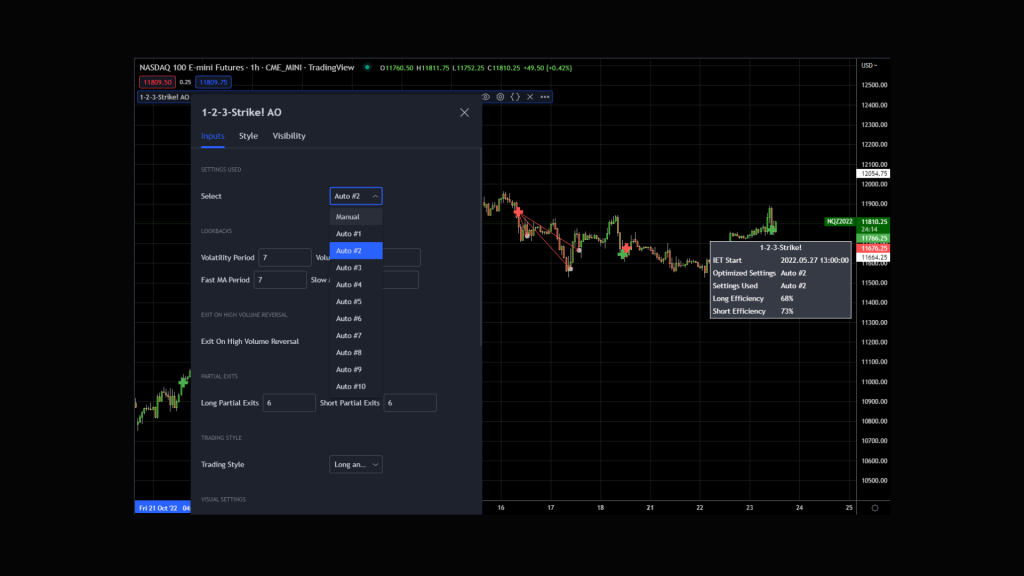Select the 1-2-3-Strike! AO indicator legend label

[x=165, y=97]
